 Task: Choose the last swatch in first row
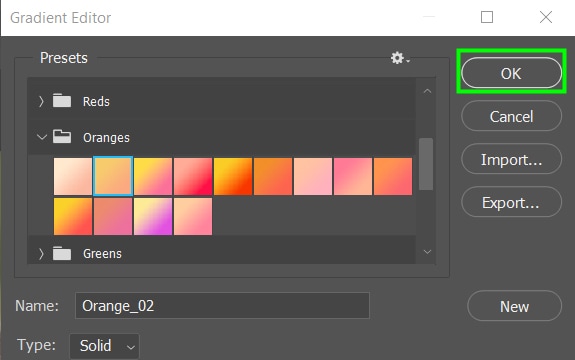393,176
